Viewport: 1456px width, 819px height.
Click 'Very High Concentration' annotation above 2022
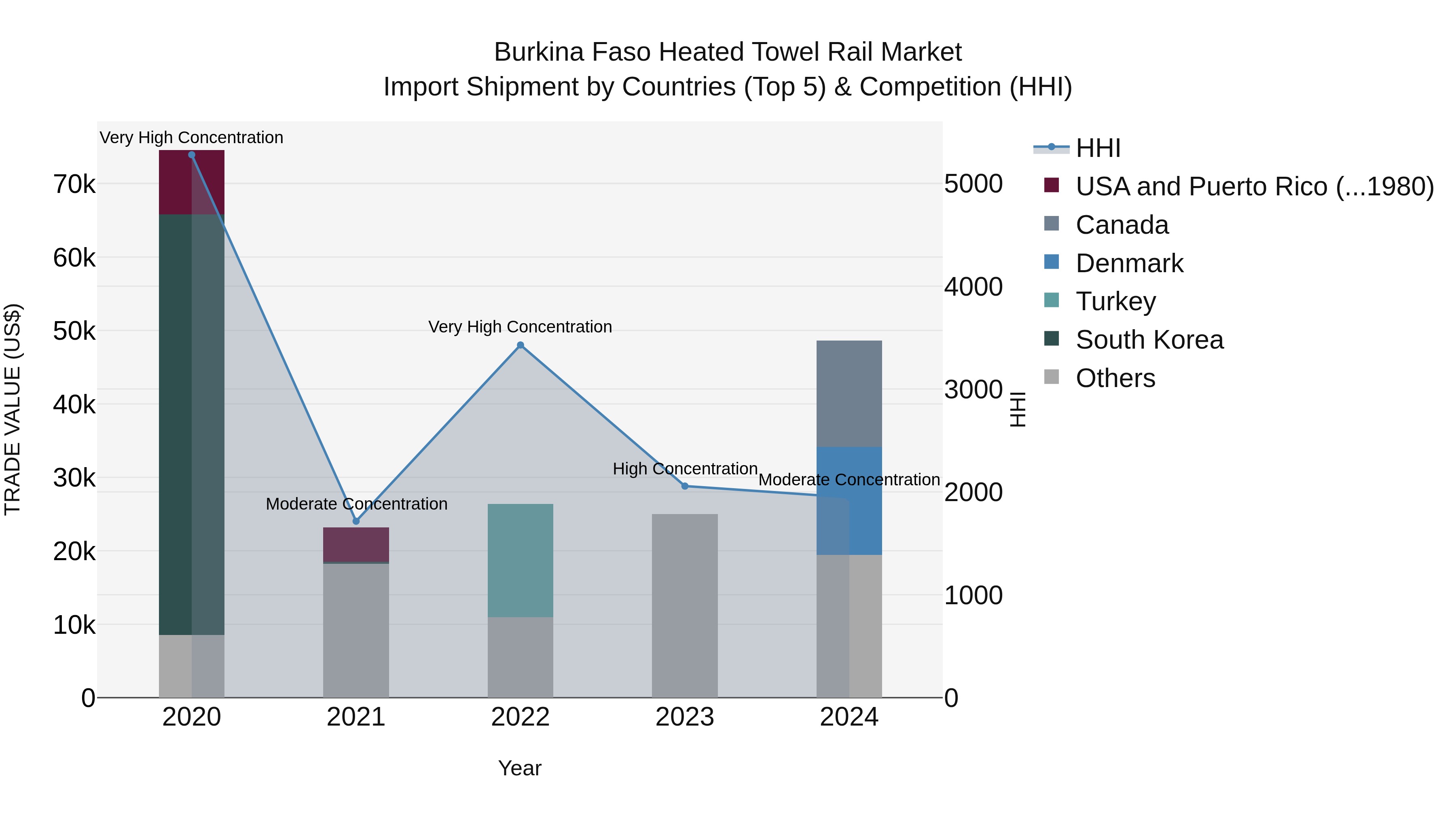tap(521, 327)
